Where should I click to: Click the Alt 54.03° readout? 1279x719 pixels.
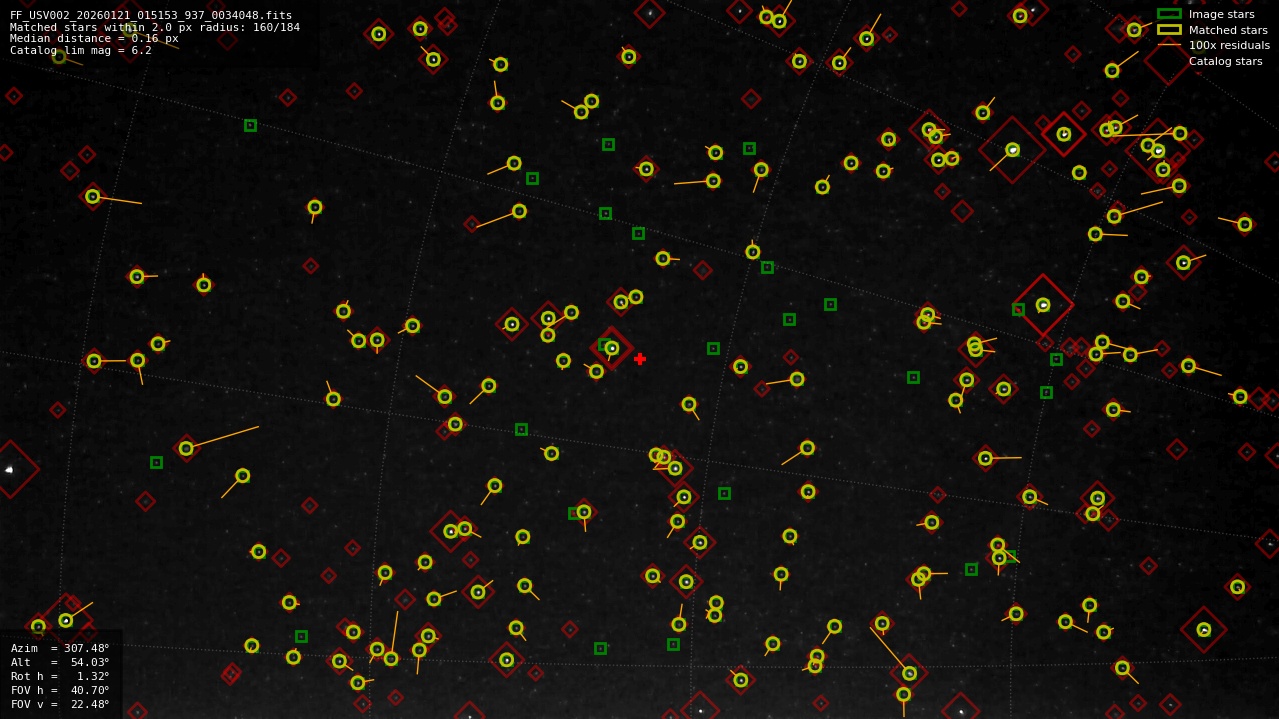tap(60, 662)
